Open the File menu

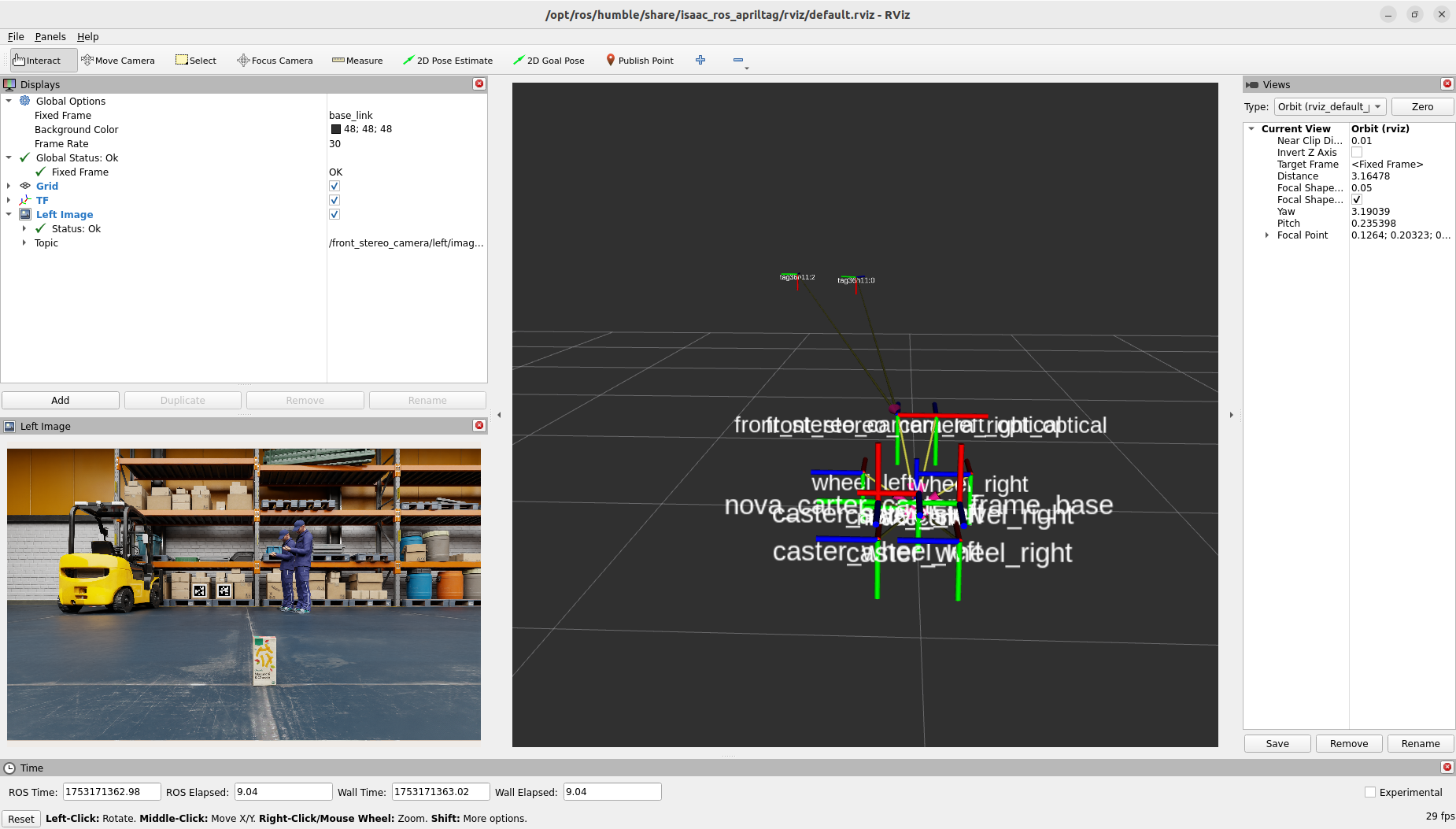[16, 37]
